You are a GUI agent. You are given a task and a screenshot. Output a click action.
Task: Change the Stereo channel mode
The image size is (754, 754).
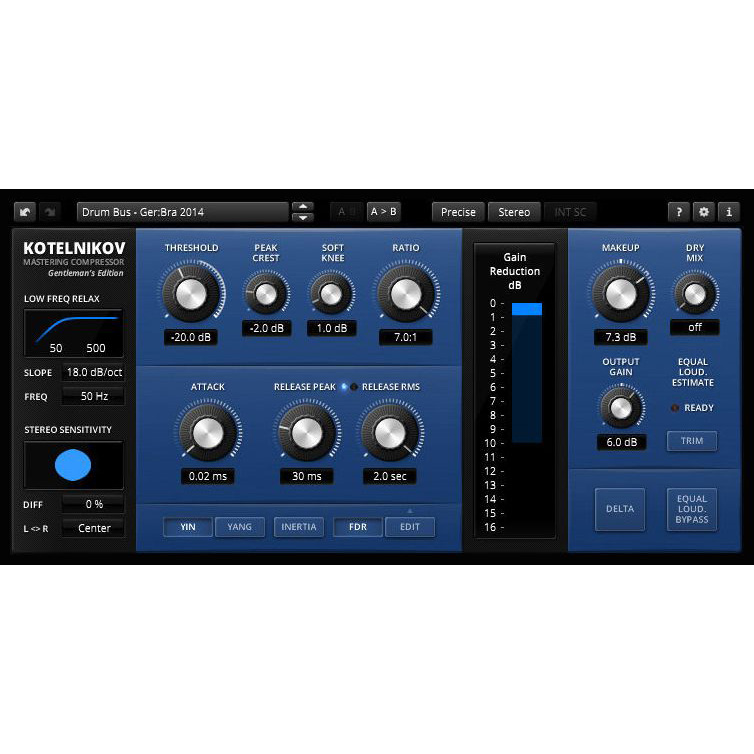pos(514,212)
